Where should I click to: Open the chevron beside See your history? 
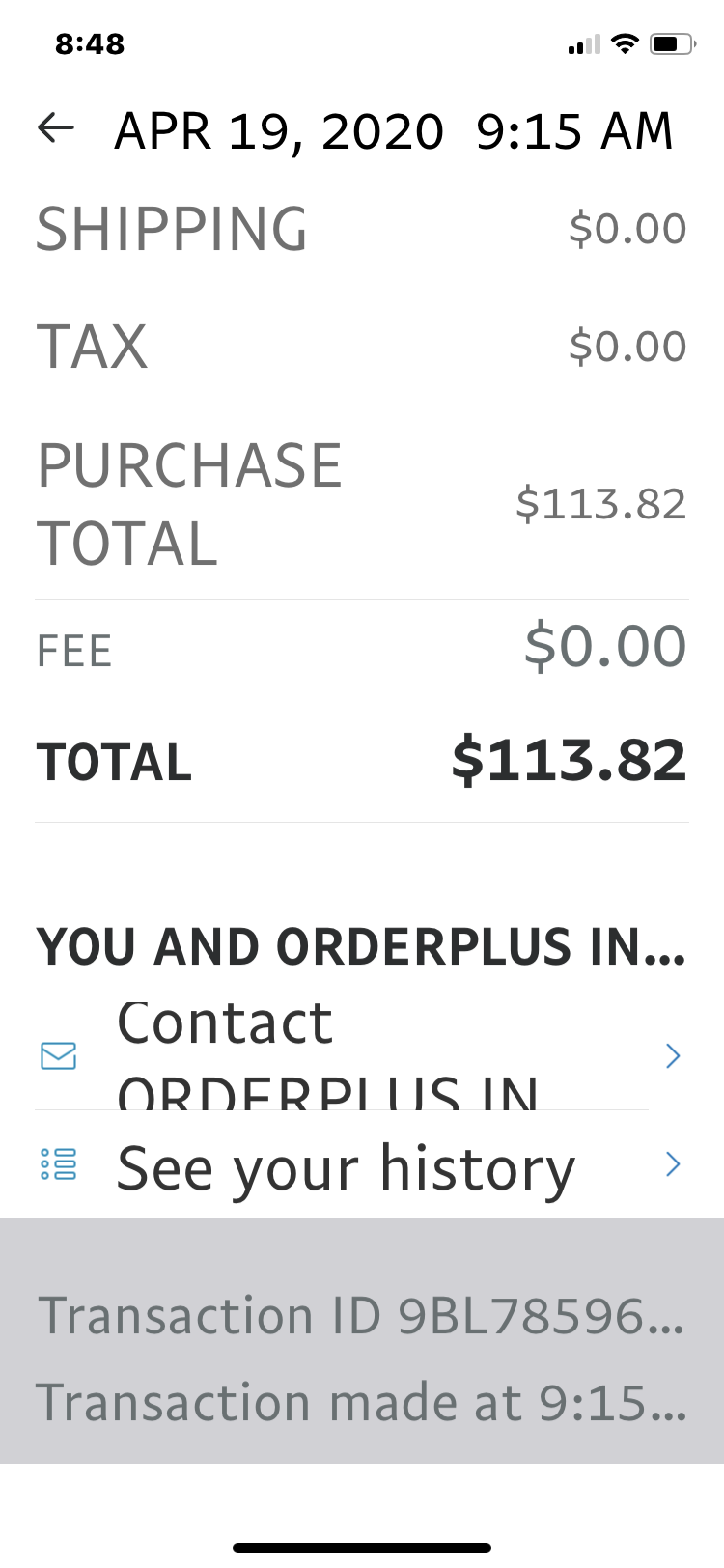point(673,1164)
